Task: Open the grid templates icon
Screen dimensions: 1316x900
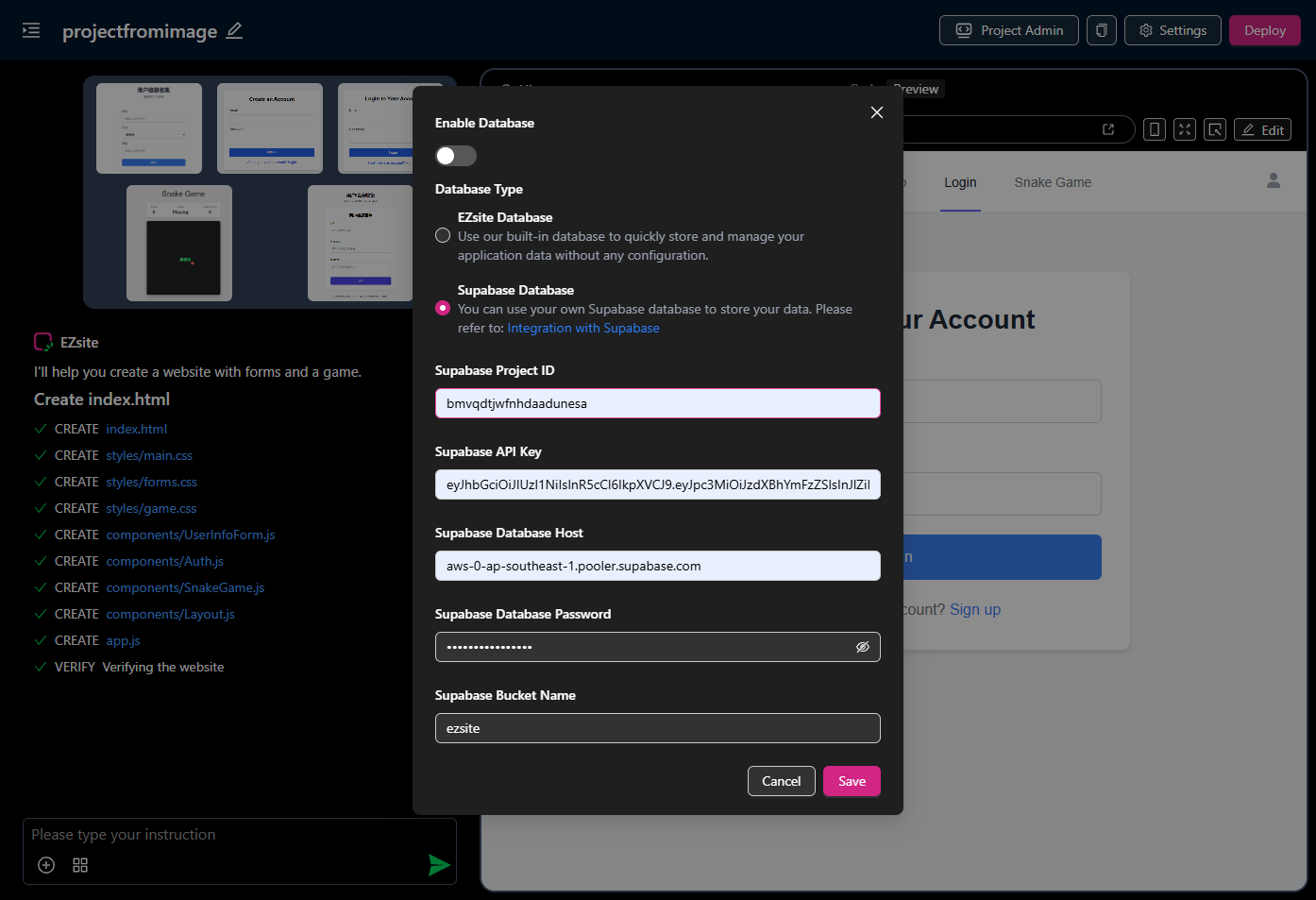Action: click(80, 865)
